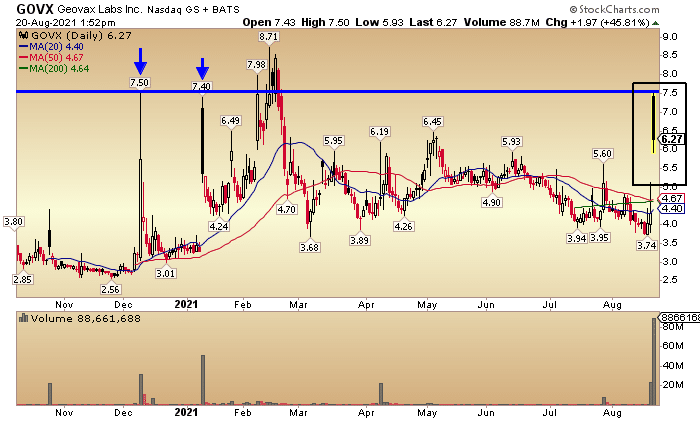Click the January volume spike bar

pyautogui.click(x=203, y=380)
